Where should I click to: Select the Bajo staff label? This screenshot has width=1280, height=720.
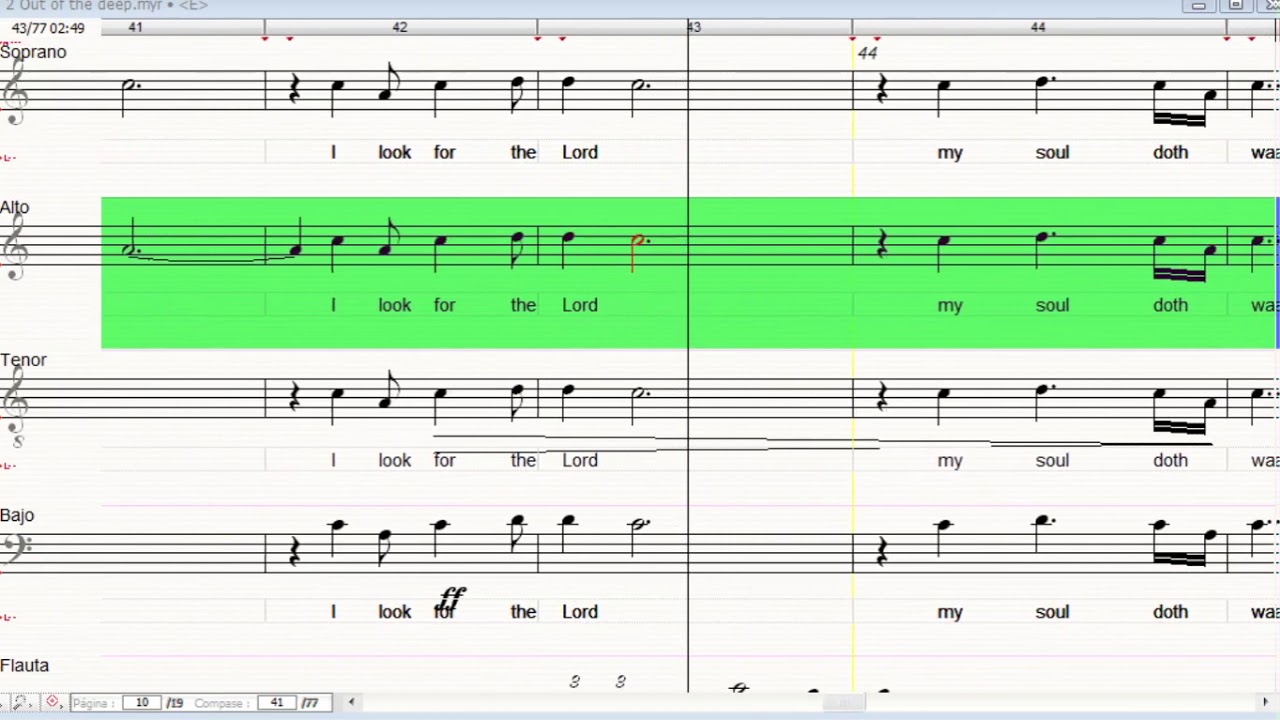point(17,515)
